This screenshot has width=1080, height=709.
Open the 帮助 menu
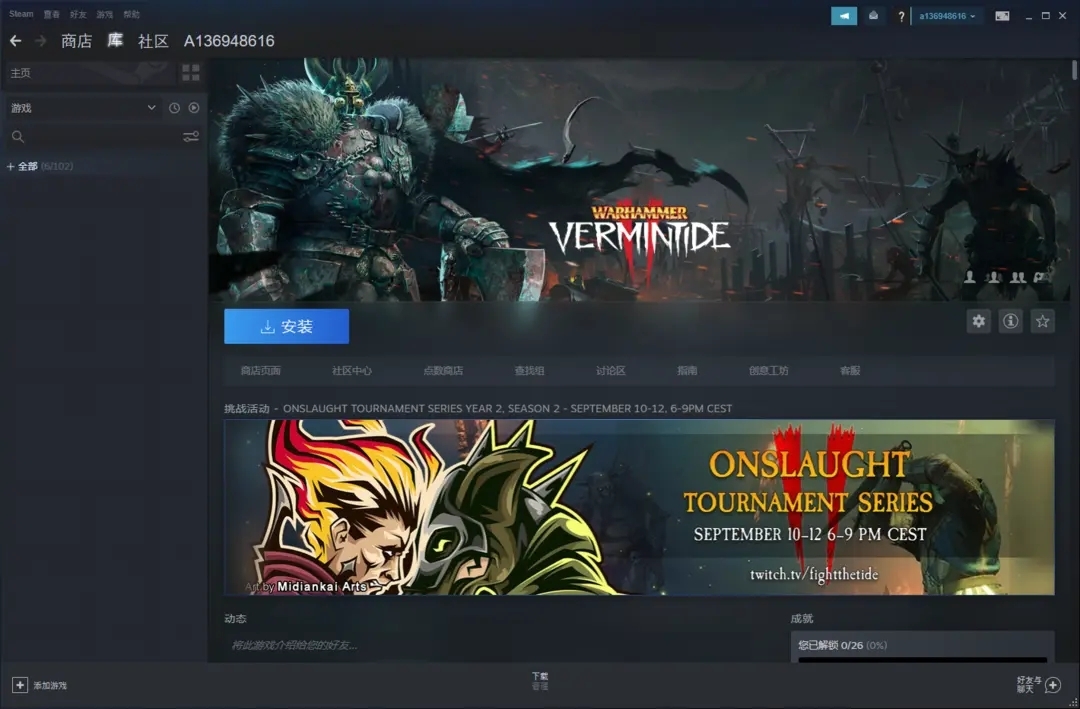click(x=131, y=14)
